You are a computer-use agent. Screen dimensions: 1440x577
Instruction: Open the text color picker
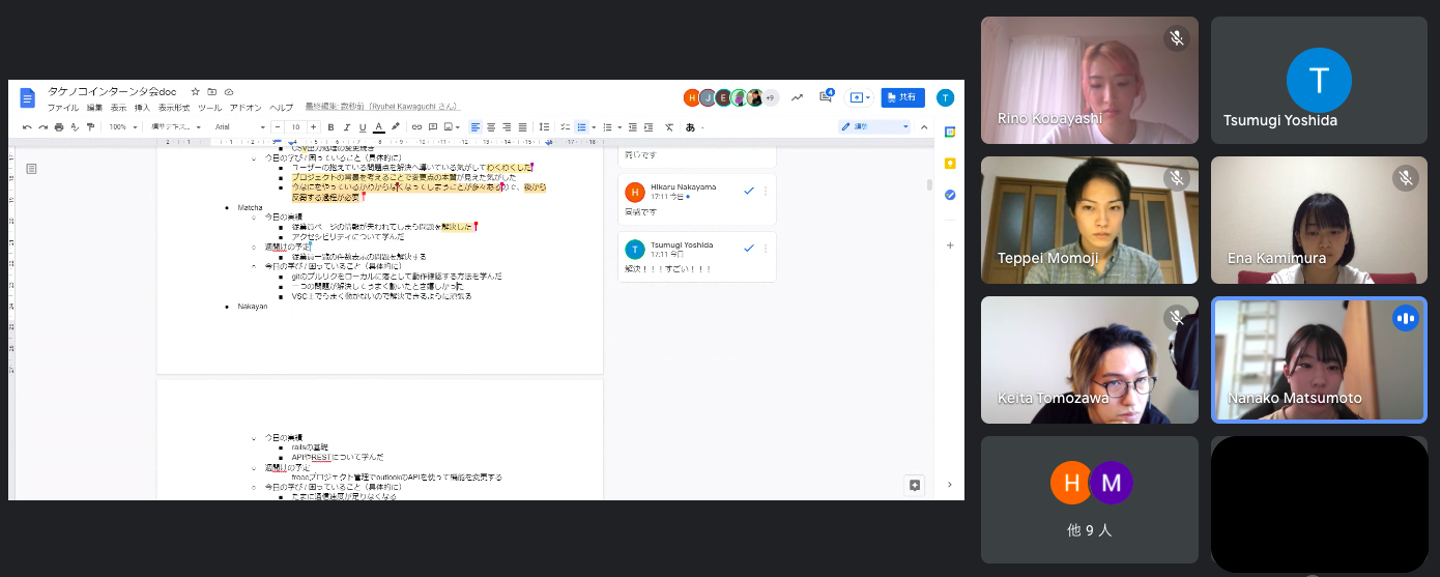(x=378, y=127)
